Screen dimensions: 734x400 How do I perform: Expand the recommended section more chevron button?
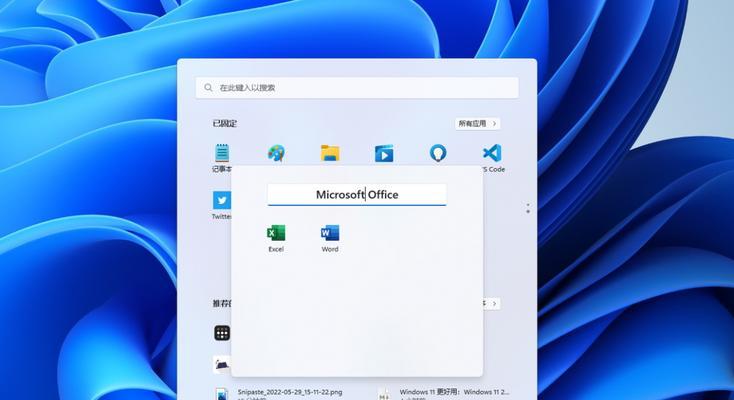pos(493,304)
